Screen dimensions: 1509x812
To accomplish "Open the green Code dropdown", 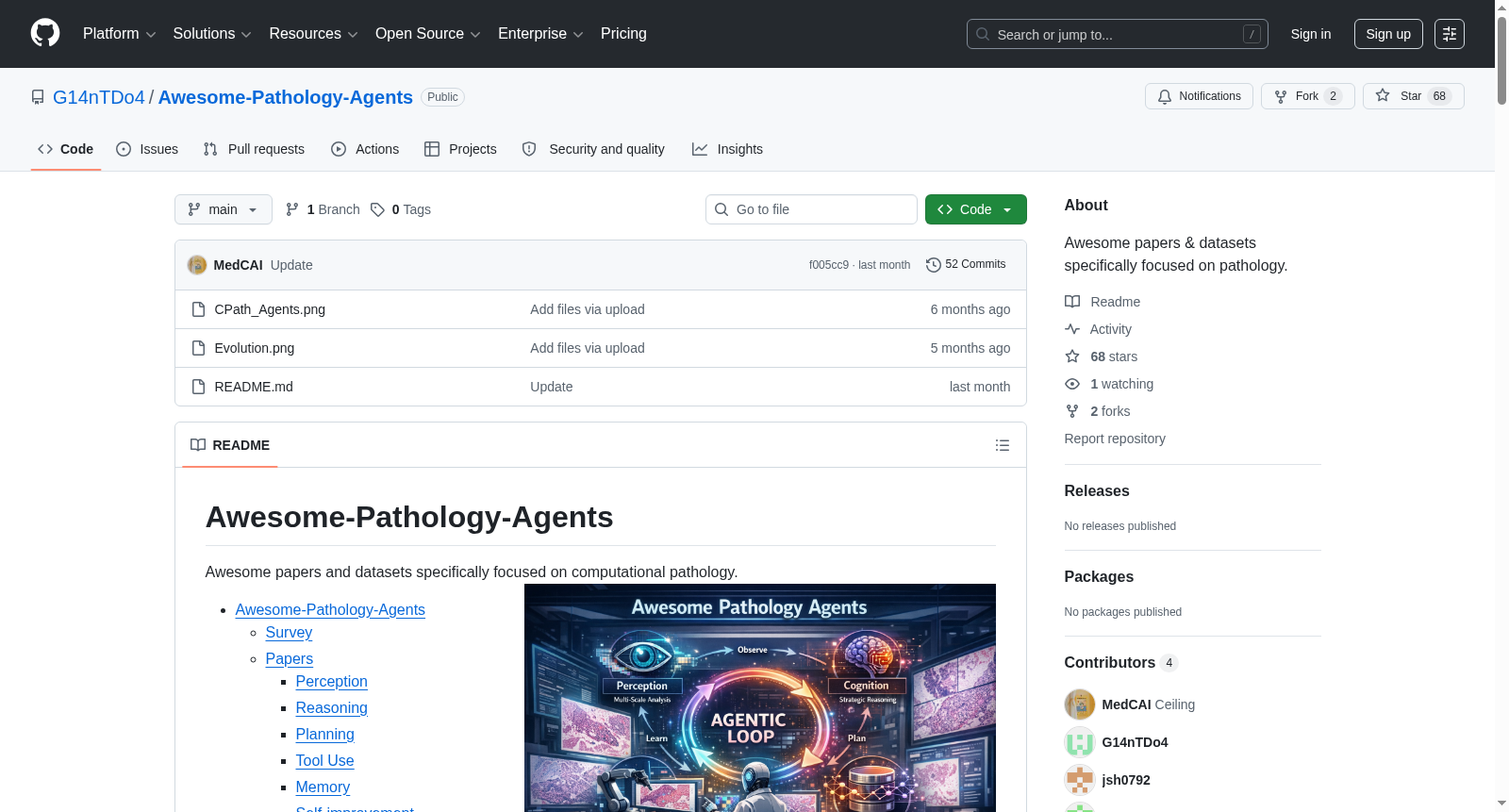I will coord(975,209).
